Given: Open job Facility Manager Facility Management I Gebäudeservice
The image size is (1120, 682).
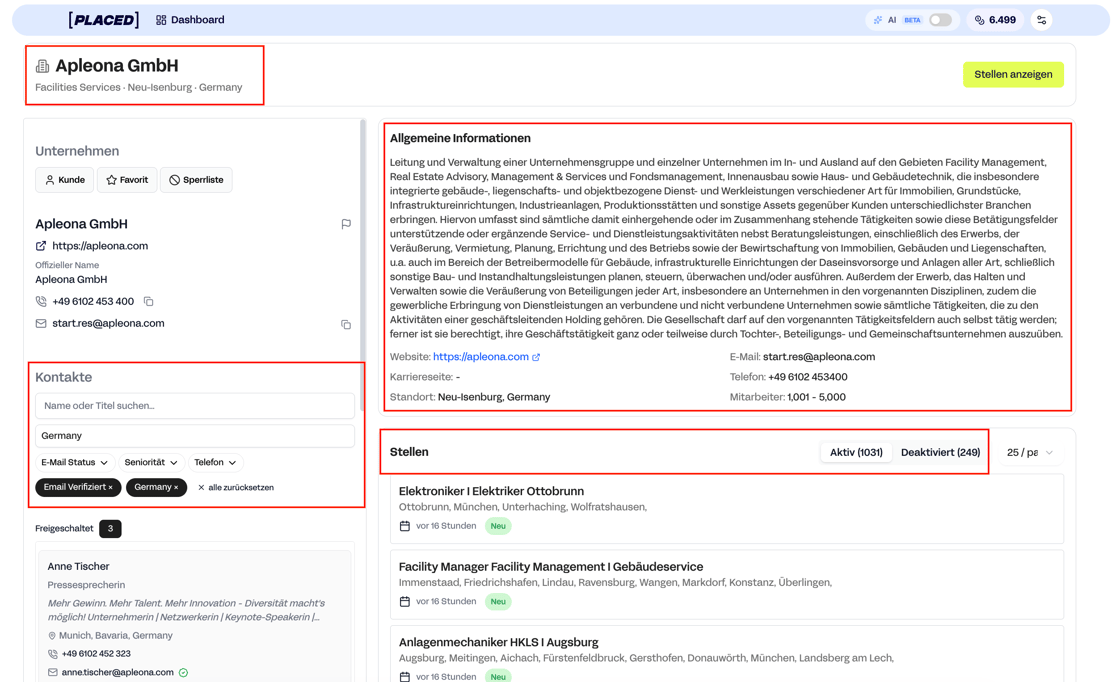Looking at the screenshot, I should 551,567.
